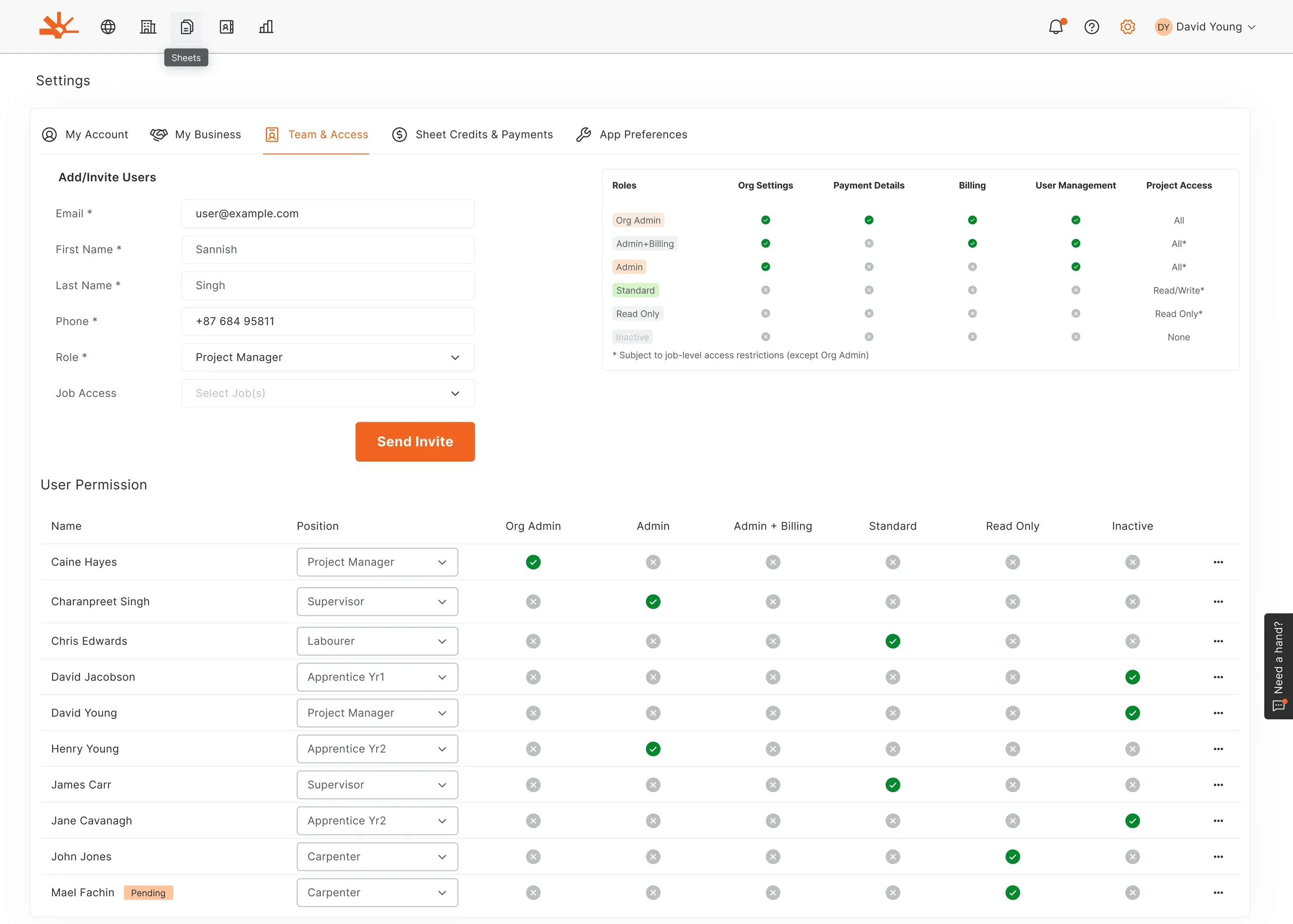Viewport: 1293px width, 924px height.
Task: Click the orange settings gear icon
Action: coord(1127,27)
